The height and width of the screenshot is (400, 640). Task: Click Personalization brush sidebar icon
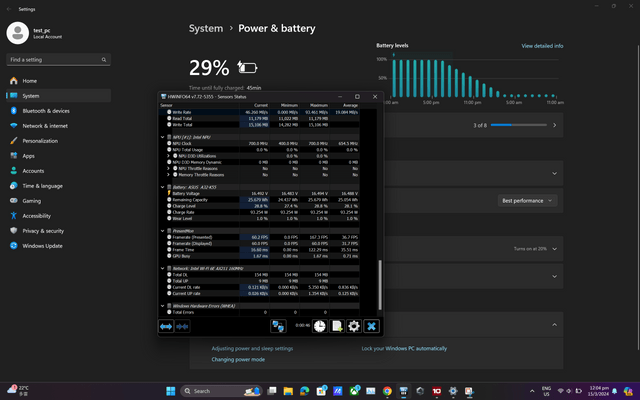(x=13, y=141)
